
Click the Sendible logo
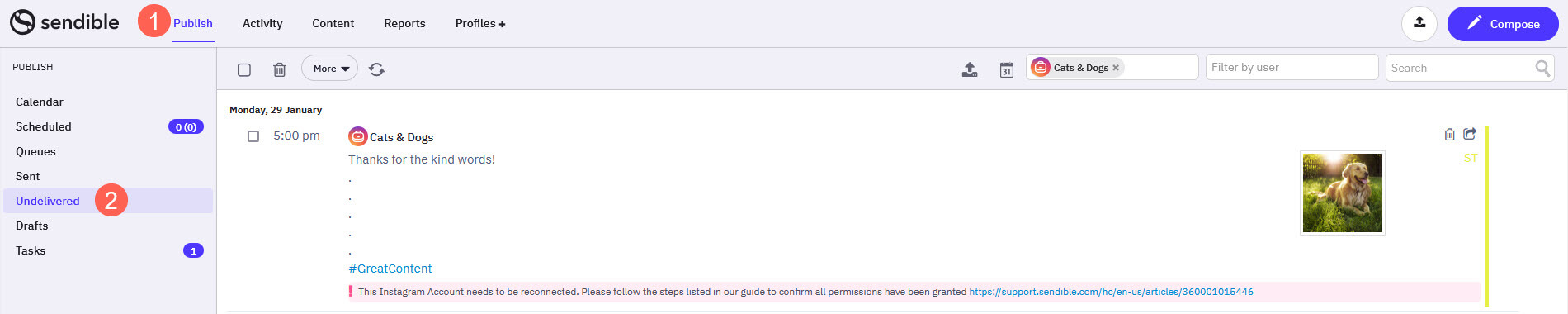(64, 22)
